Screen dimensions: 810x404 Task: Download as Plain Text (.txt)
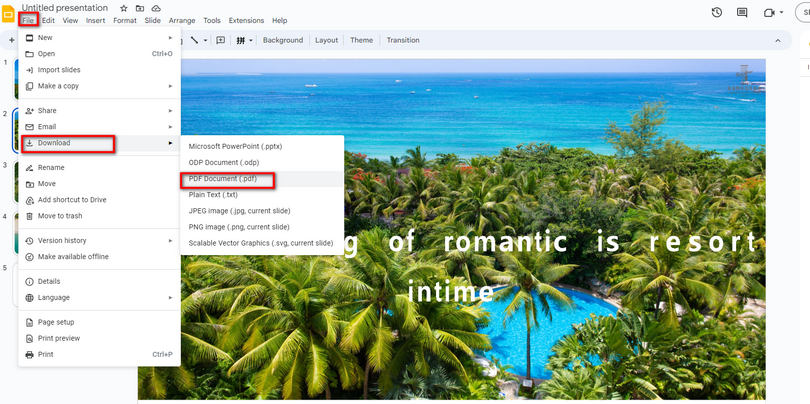point(262,195)
